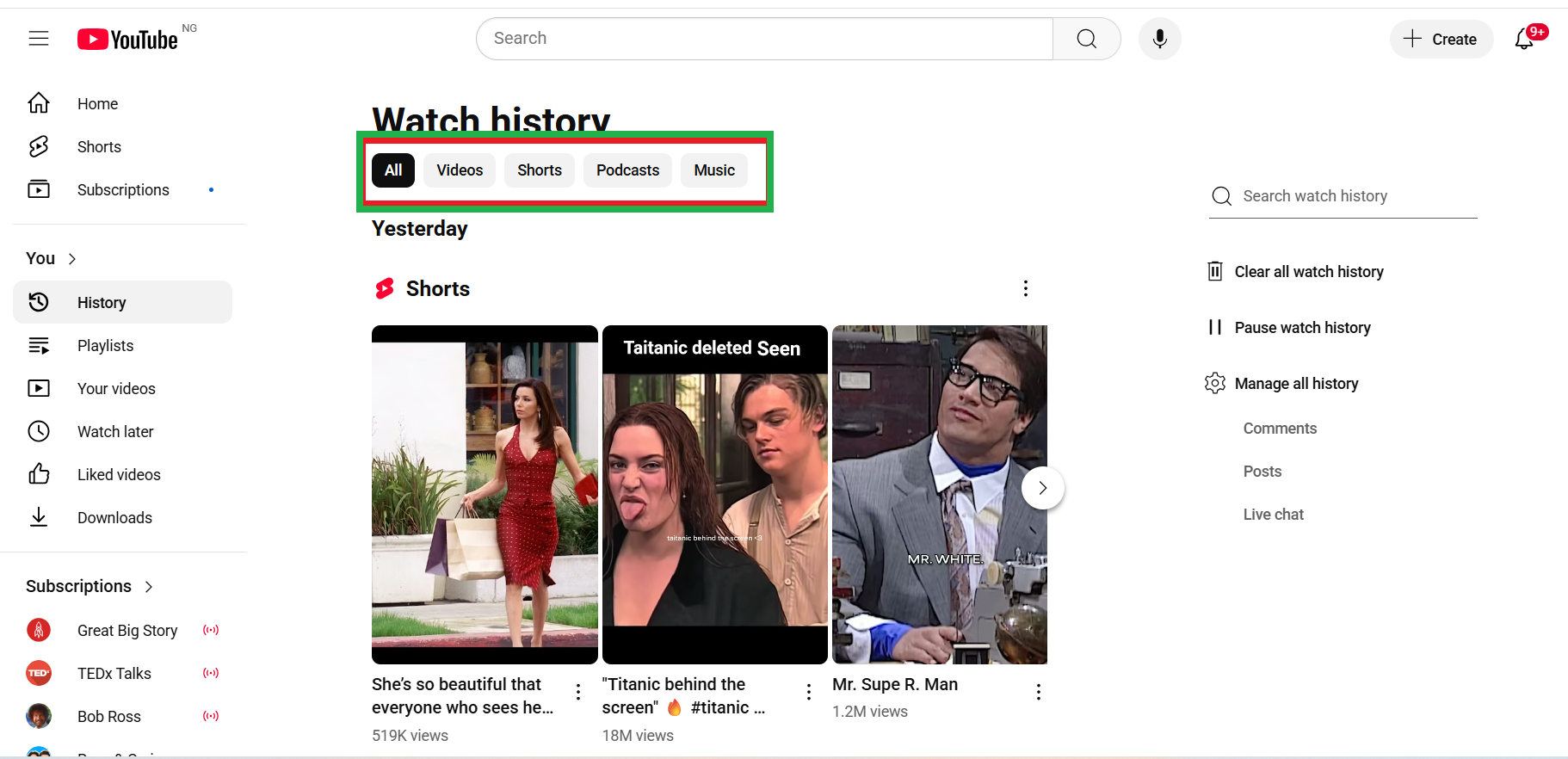Select History in sidebar
Image resolution: width=1568 pixels, height=759 pixels.
[x=122, y=302]
